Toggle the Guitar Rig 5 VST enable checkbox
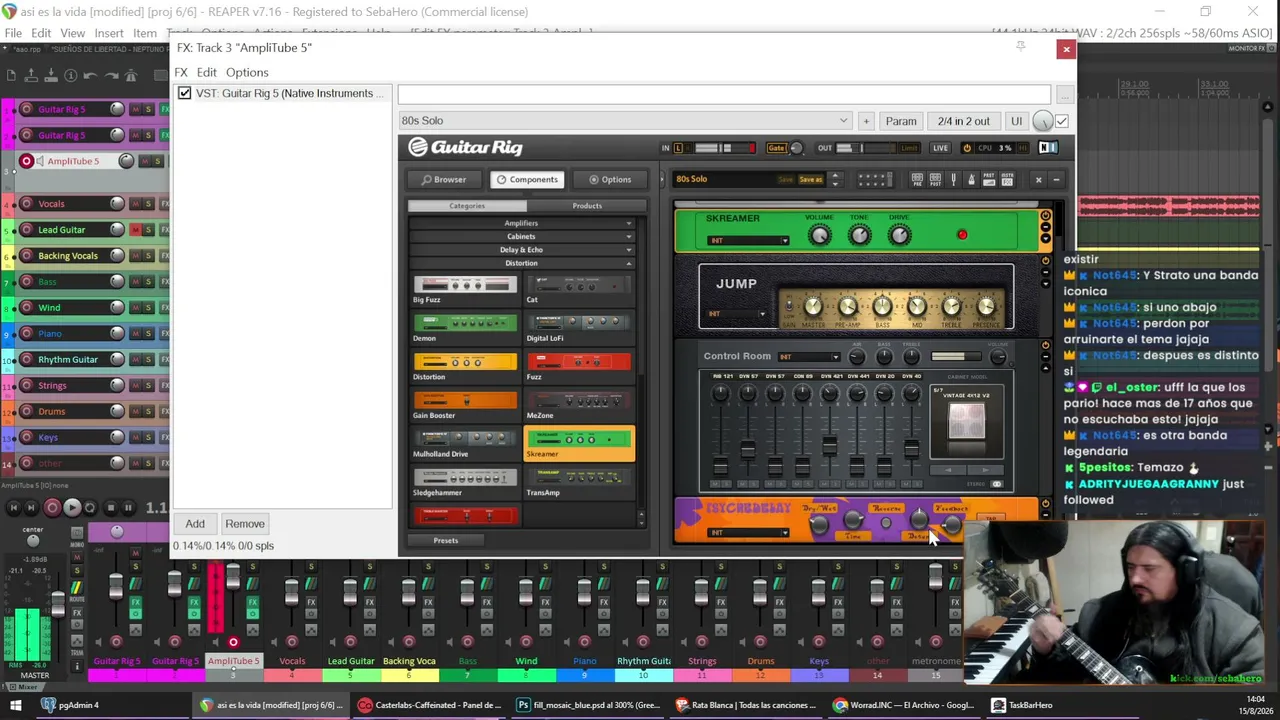 (x=185, y=93)
